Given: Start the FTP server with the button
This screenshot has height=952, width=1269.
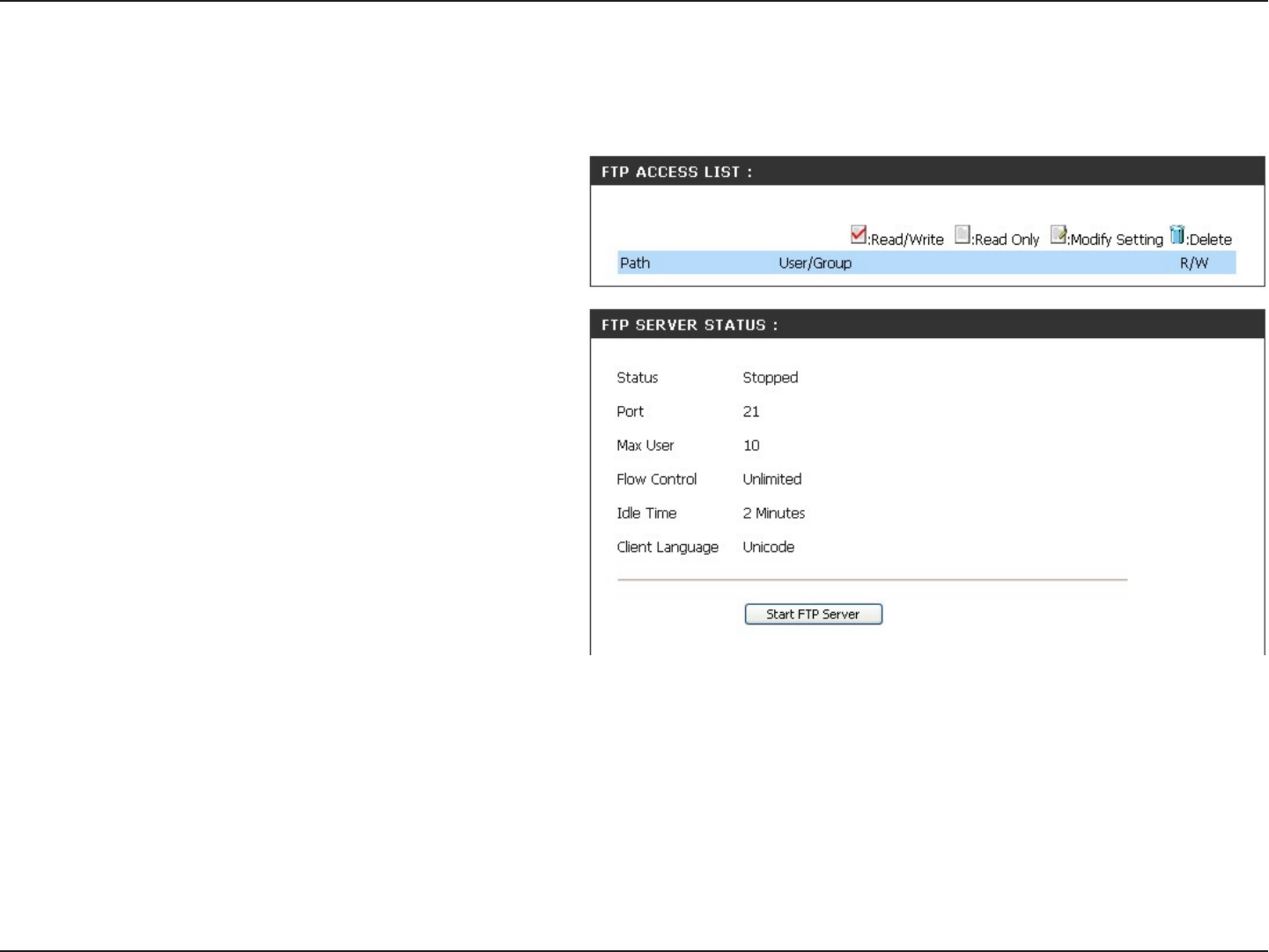Looking at the screenshot, I should pos(814,615).
